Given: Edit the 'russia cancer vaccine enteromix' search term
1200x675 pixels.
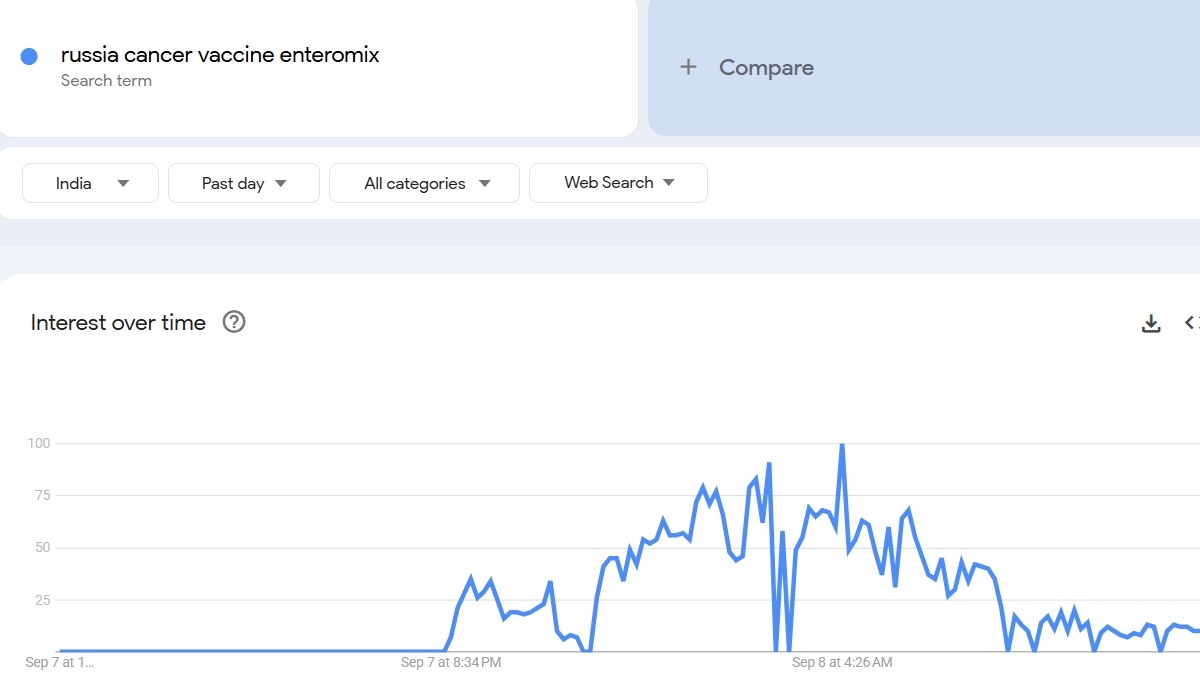Looking at the screenshot, I should click(220, 55).
